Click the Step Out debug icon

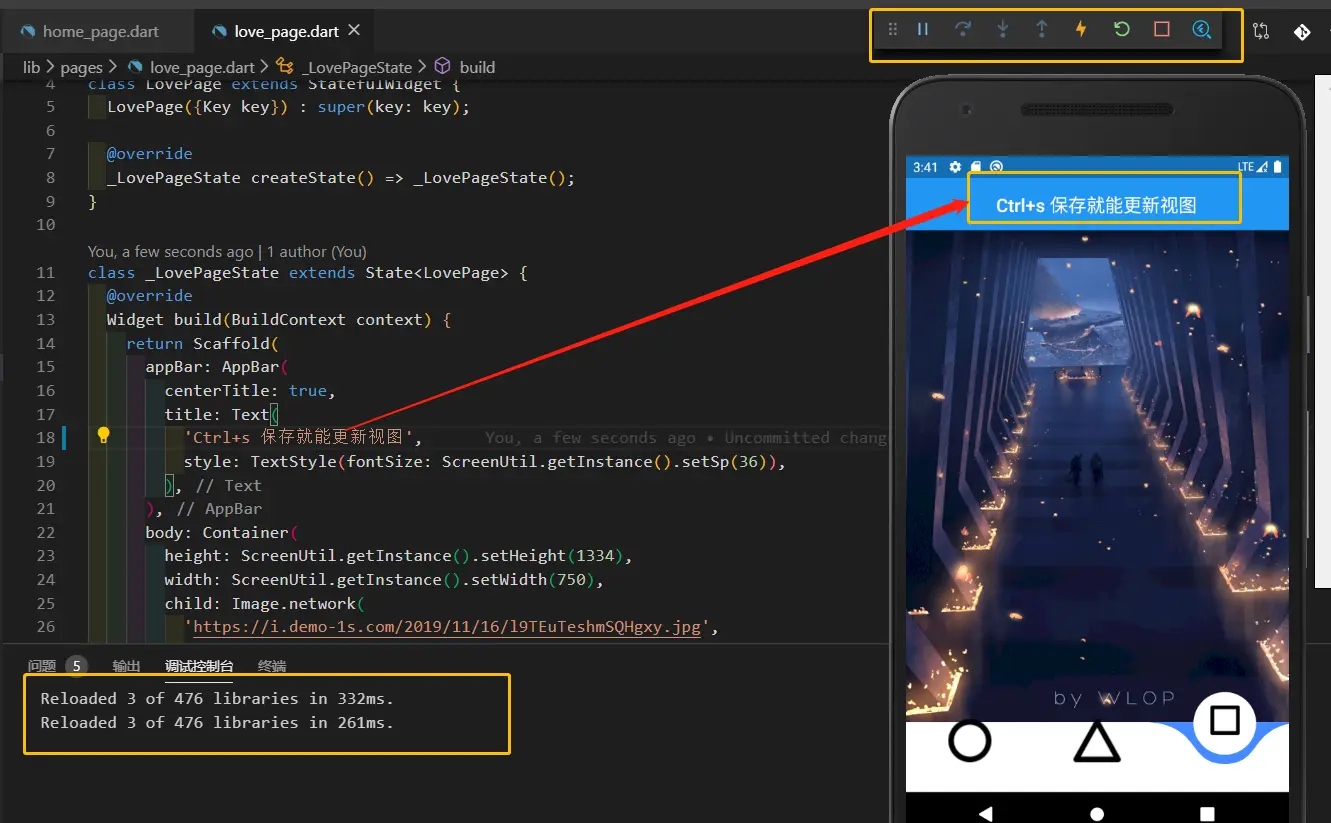coord(1042,30)
